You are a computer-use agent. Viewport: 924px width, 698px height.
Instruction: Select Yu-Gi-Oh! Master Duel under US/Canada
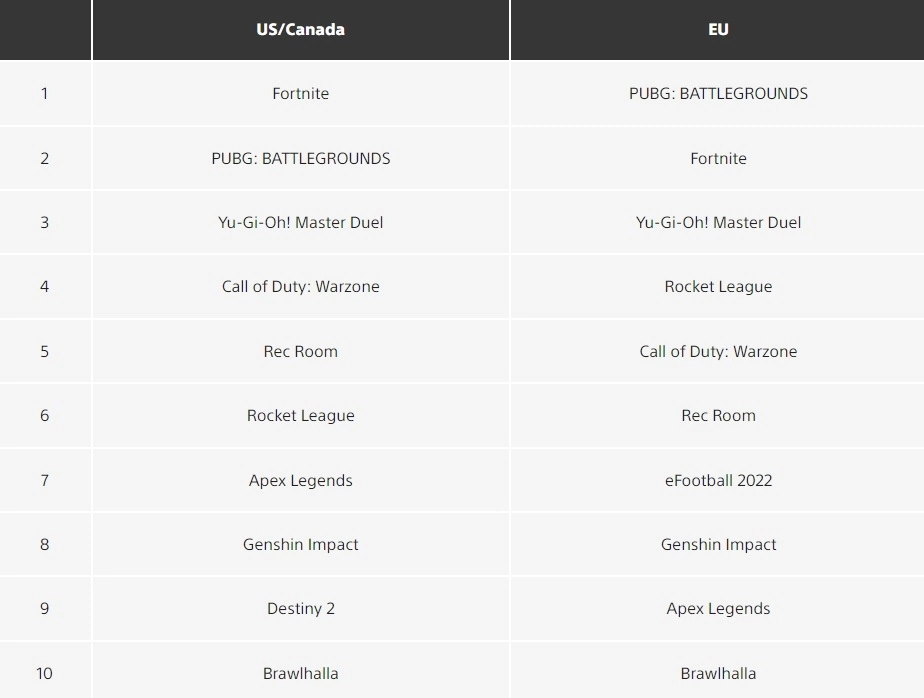(300, 222)
